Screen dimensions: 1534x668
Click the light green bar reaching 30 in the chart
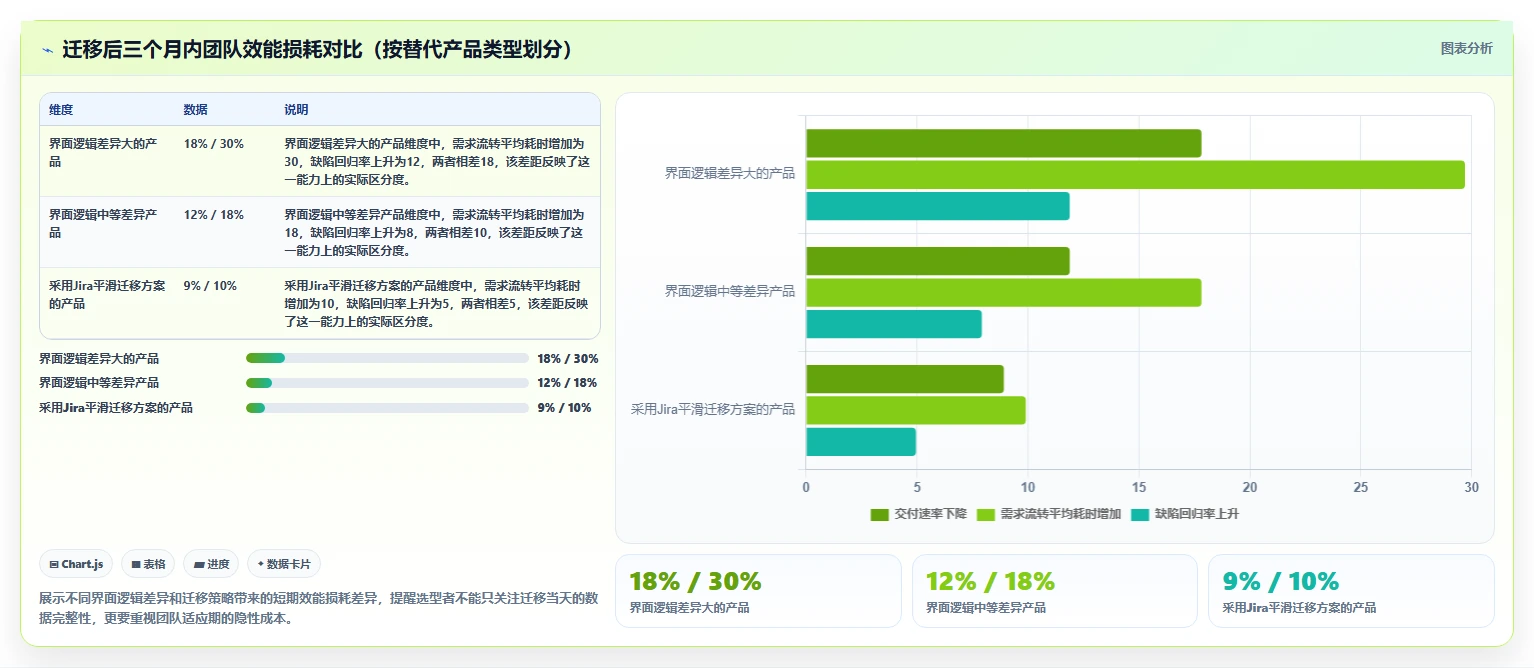[1135, 175]
